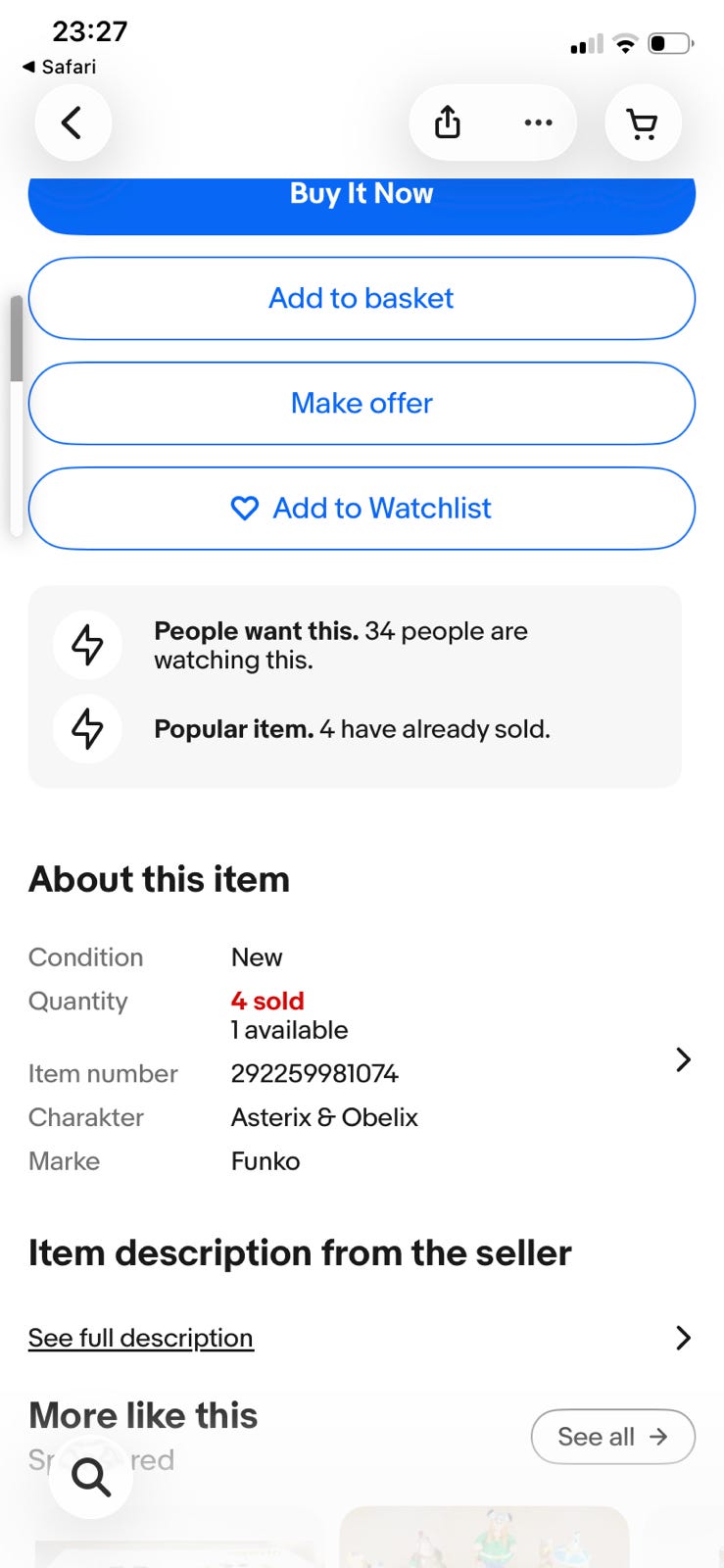
Task: Tap the magnifying glass search icon
Action: click(91, 1476)
